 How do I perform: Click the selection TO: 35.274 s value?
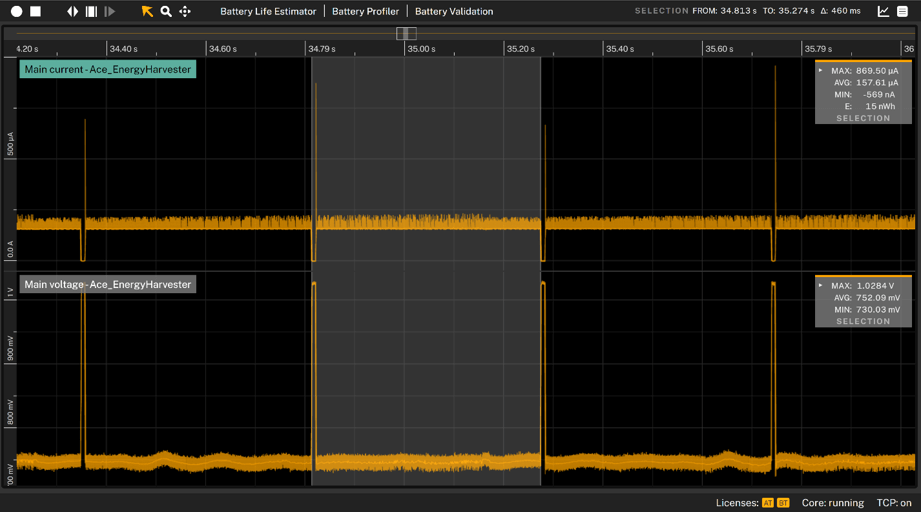coord(788,11)
